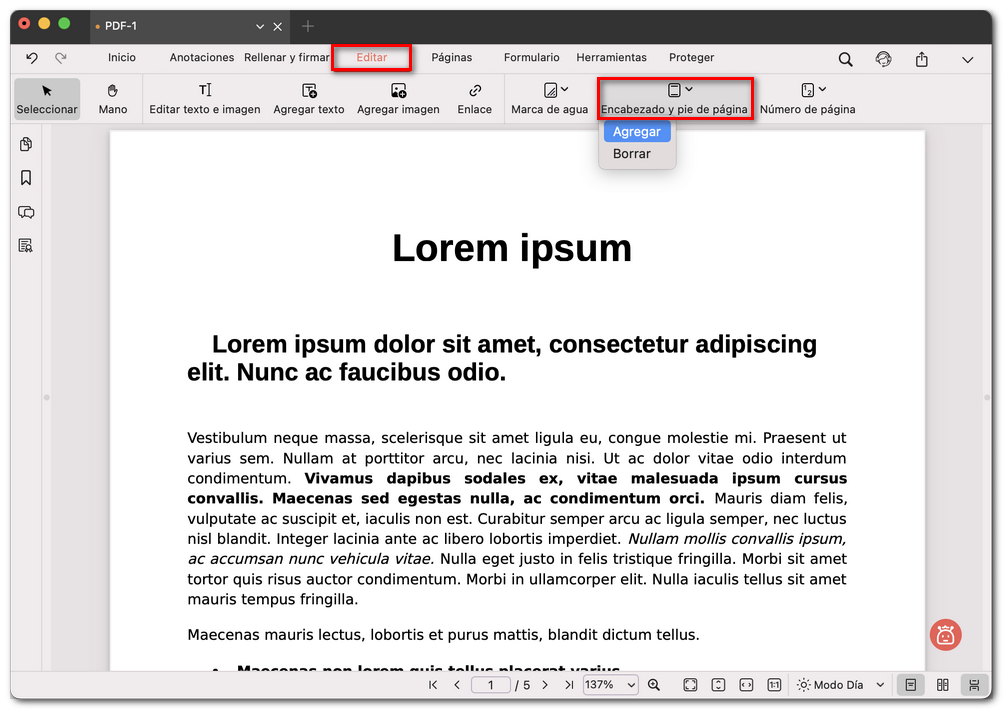
Task: Choose the Agregar imagen tool
Action: [x=398, y=98]
